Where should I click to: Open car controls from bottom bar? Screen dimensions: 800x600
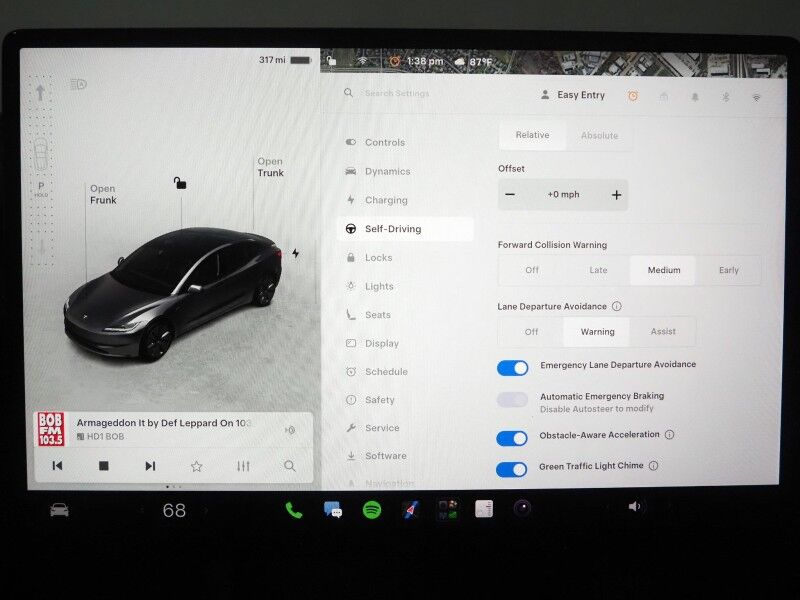click(x=60, y=509)
